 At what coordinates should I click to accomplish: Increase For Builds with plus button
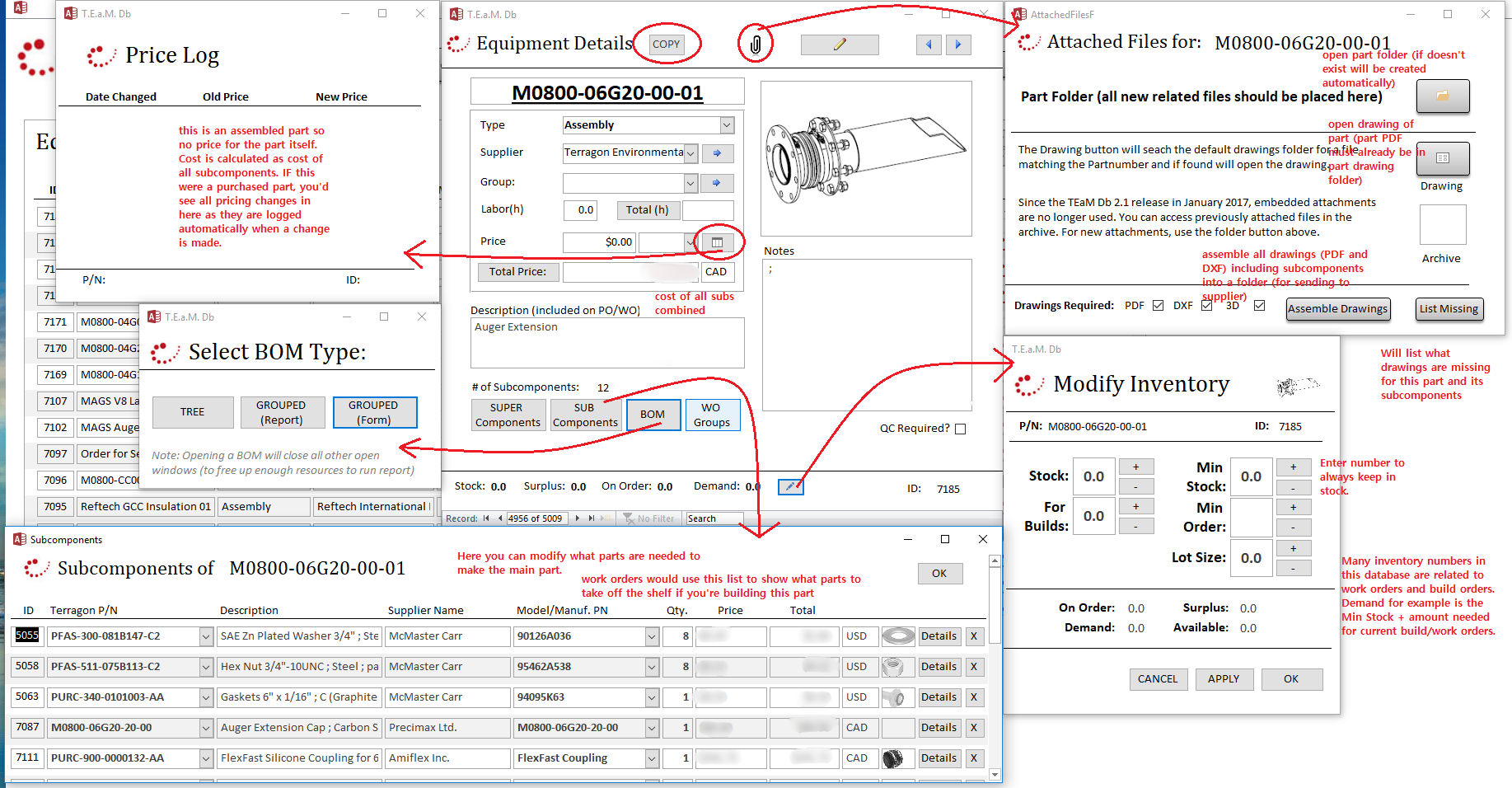pyautogui.click(x=1135, y=506)
